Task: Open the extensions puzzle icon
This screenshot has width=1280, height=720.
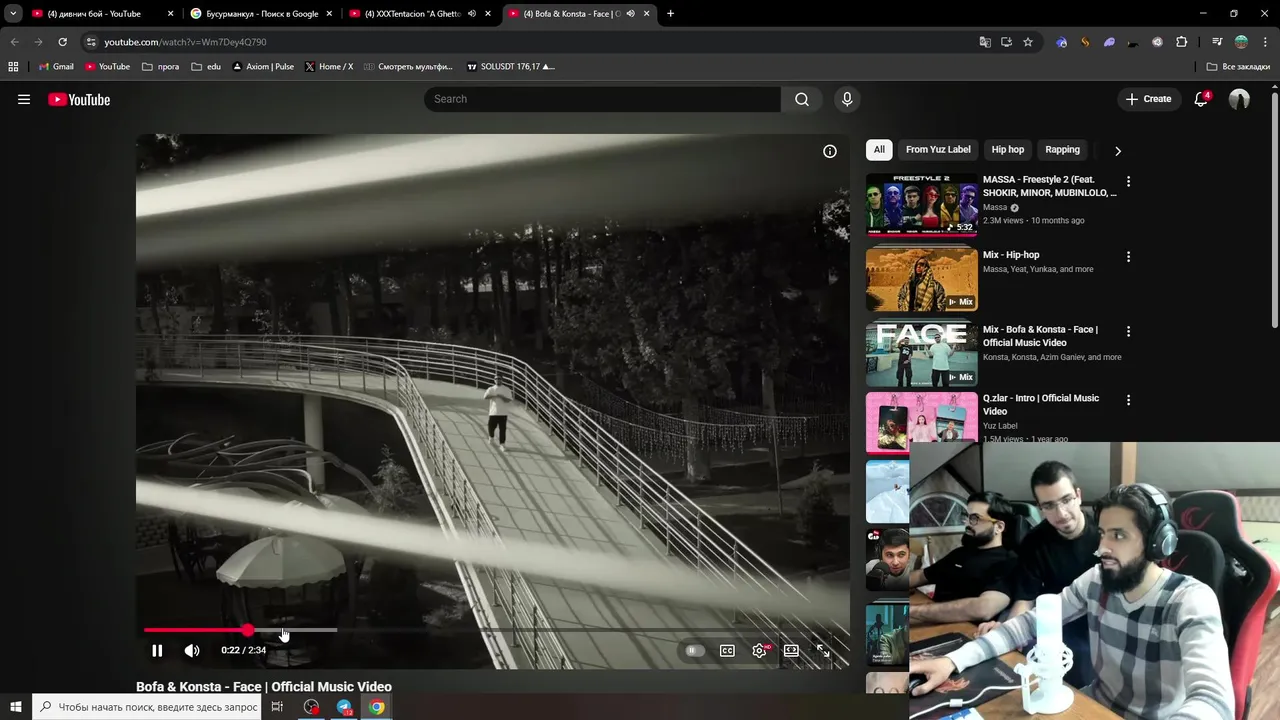Action: [x=1181, y=42]
